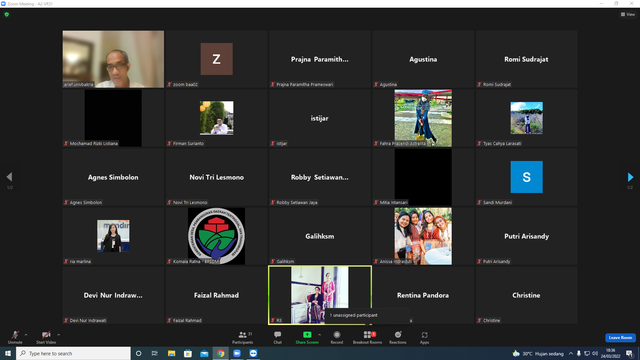Image resolution: width=640 pixels, height=360 pixels.
Task: Select Mitia Intansari participant tile
Action: (423, 177)
